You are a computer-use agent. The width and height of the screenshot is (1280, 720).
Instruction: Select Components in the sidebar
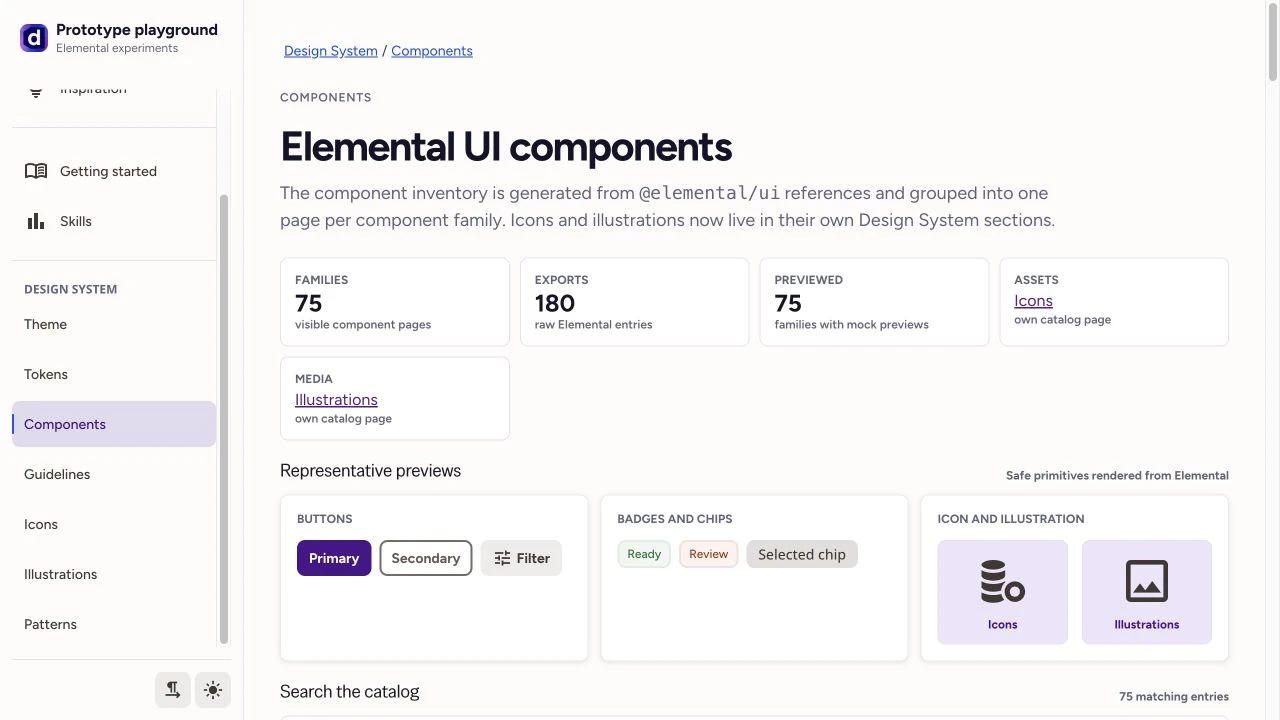[114, 424]
